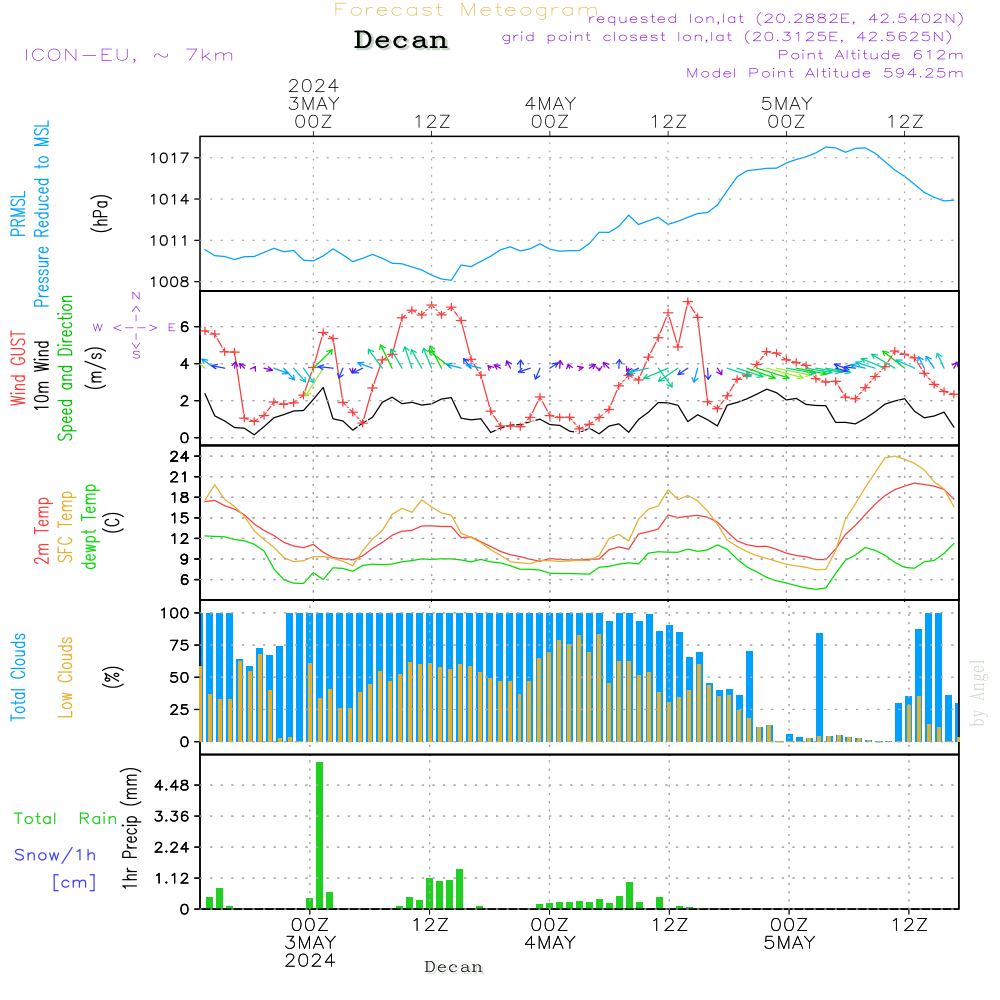Click the requested lon,lat coordinates text

pyautogui.click(x=776, y=19)
